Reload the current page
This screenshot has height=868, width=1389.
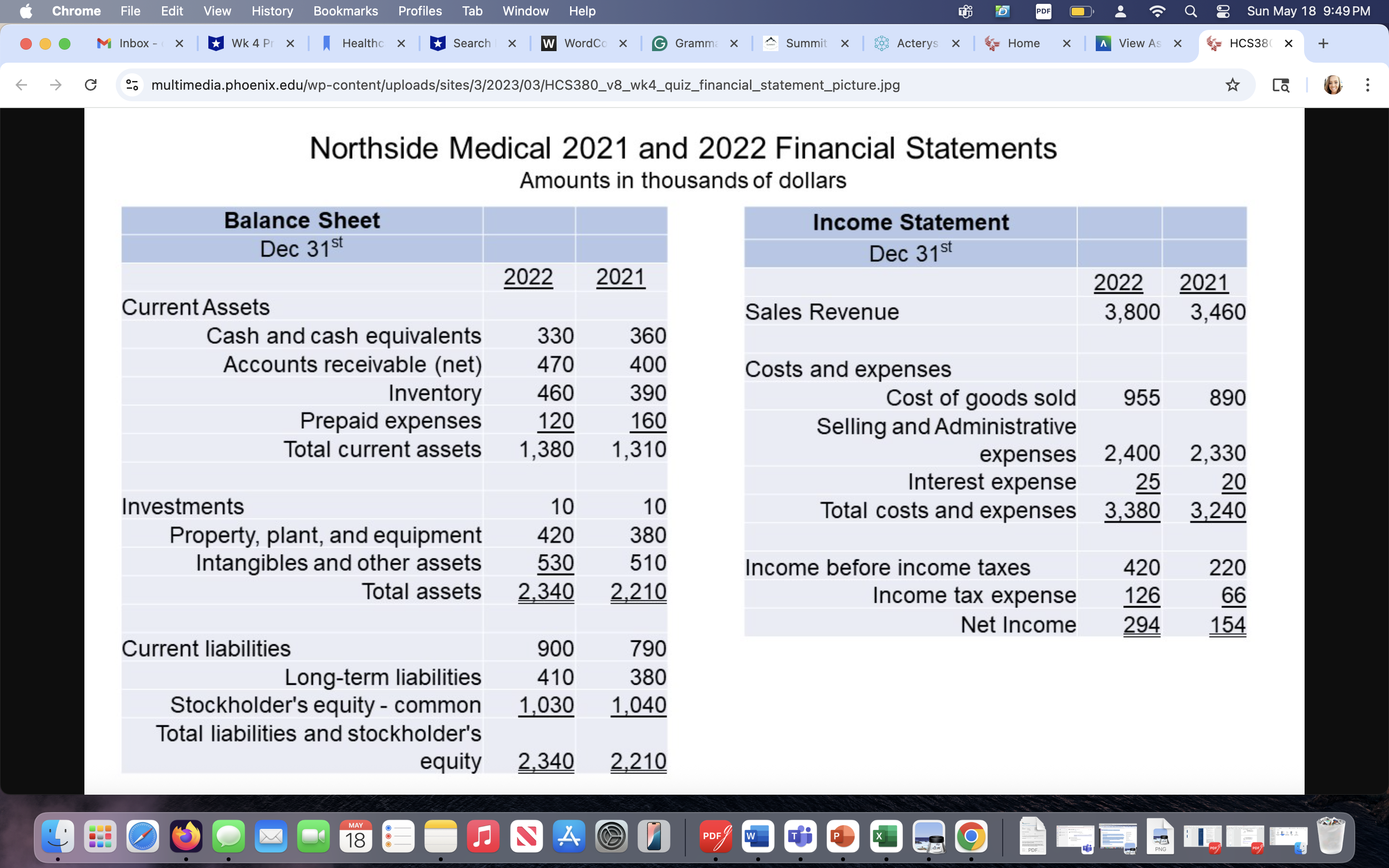(x=91, y=84)
